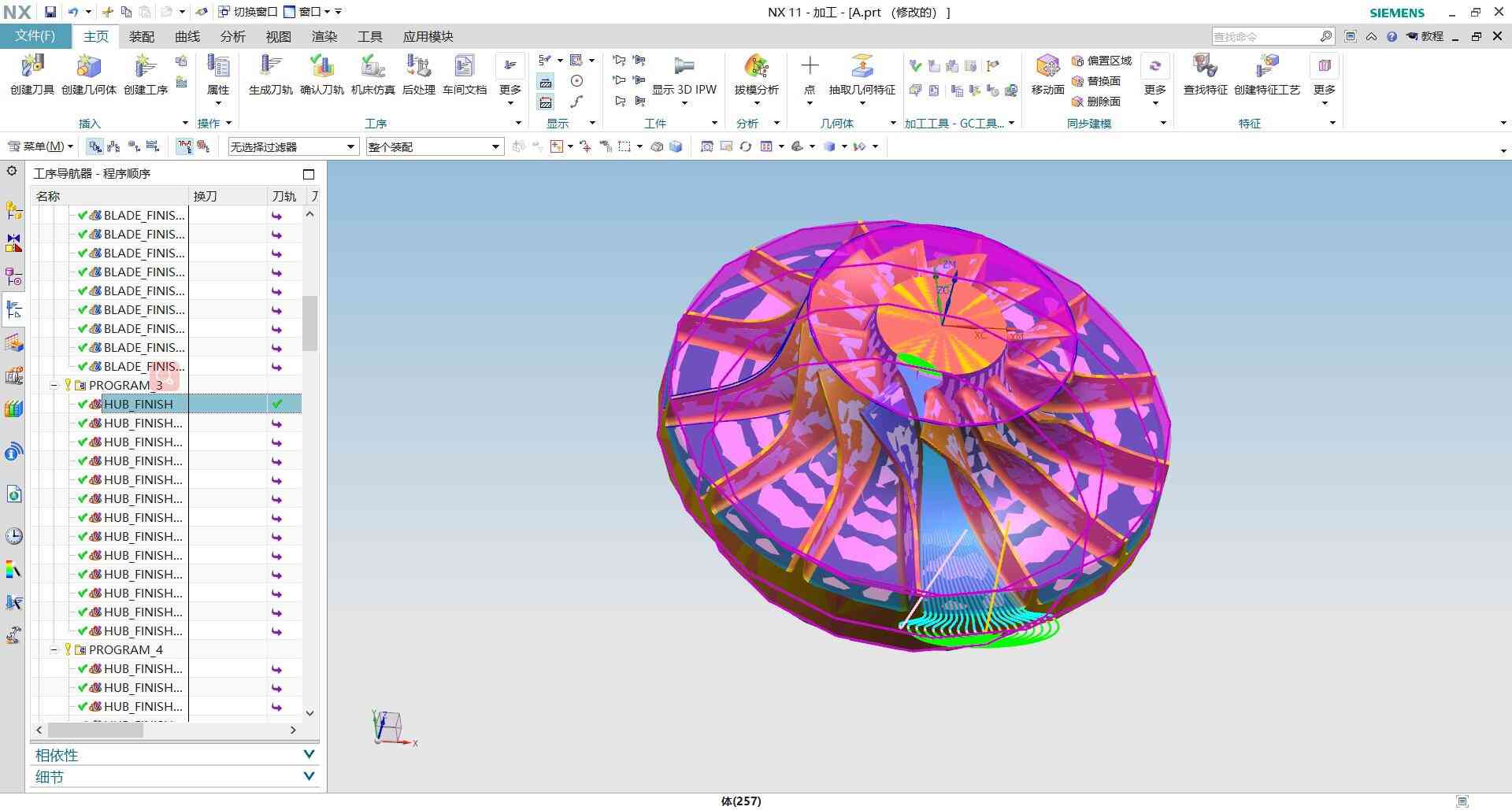
Task: Click the 替换面 (Replace Face) button
Action: point(1095,81)
